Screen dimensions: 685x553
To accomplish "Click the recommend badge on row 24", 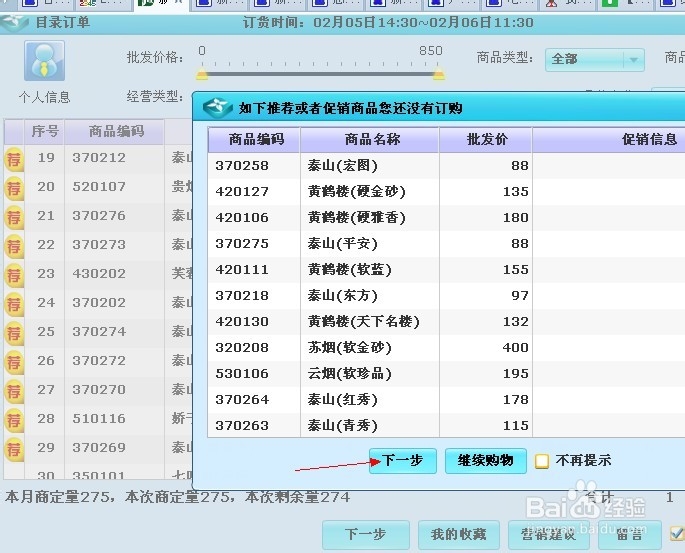I will [x=14, y=304].
